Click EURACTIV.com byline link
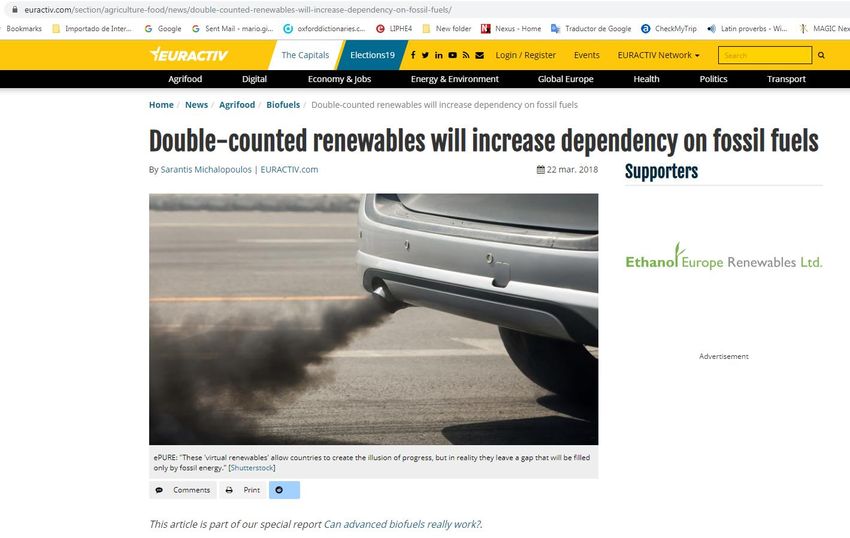The height and width of the screenshot is (538, 850). tap(289, 169)
